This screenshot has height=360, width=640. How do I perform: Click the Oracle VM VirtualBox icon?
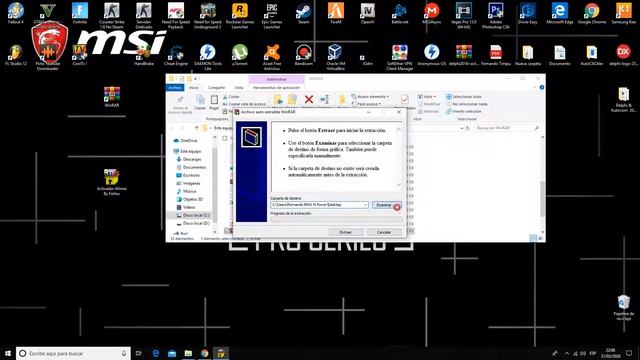coord(336,57)
